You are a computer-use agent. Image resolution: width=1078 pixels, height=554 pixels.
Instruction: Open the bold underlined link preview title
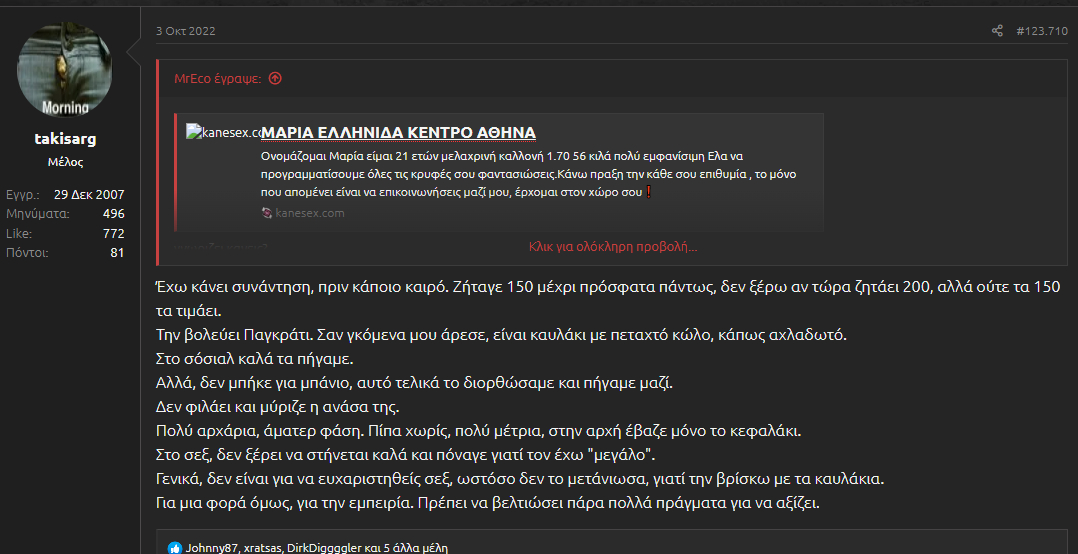(x=398, y=133)
